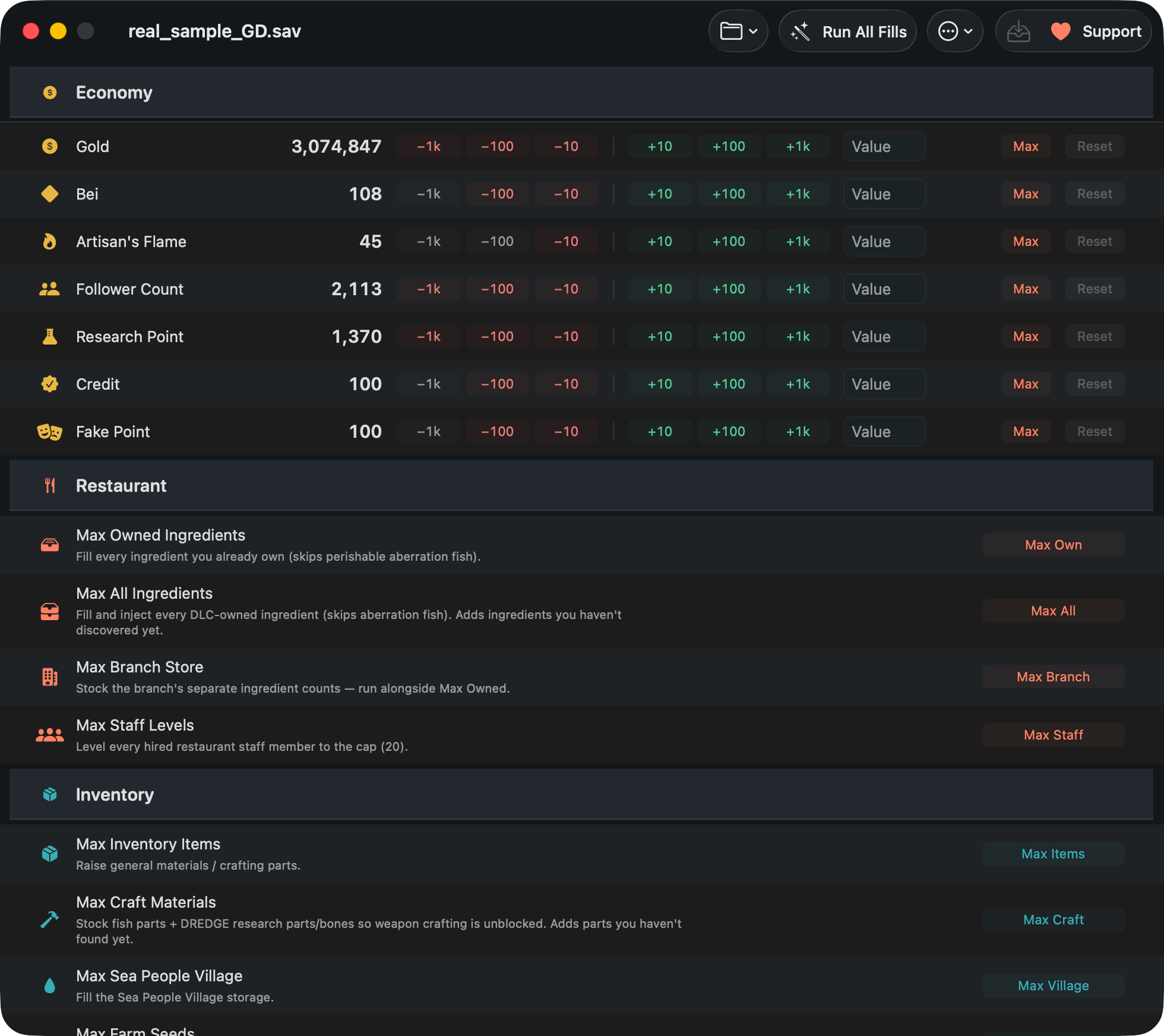1164x1036 pixels.
Task: Click the Max Items button
Action: click(1053, 854)
